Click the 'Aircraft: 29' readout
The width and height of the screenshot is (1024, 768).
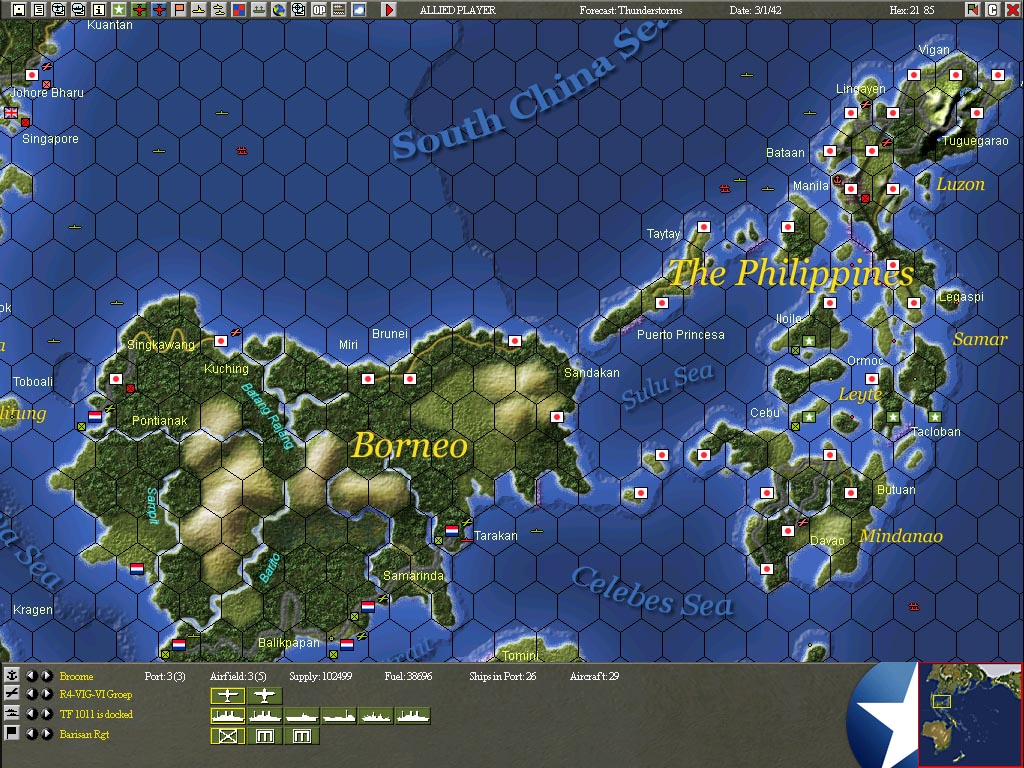(x=594, y=676)
